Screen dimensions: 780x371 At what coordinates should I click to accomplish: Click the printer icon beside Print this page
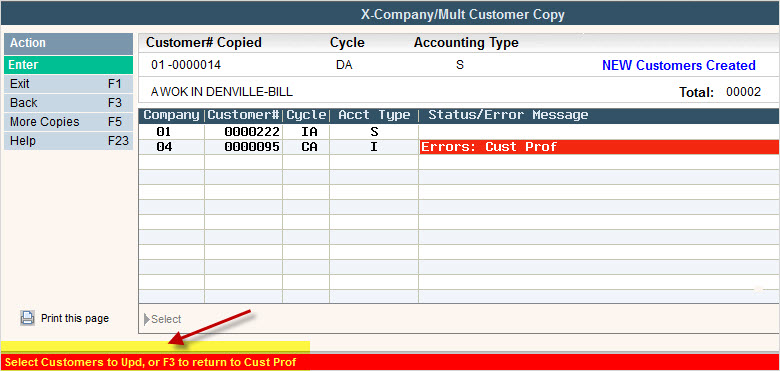[x=27, y=318]
